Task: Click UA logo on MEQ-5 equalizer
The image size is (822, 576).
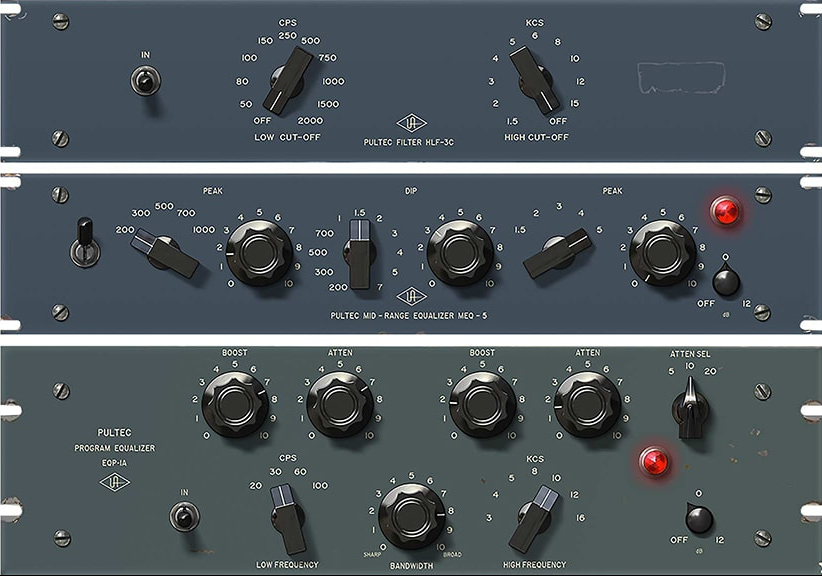Action: coord(412,297)
